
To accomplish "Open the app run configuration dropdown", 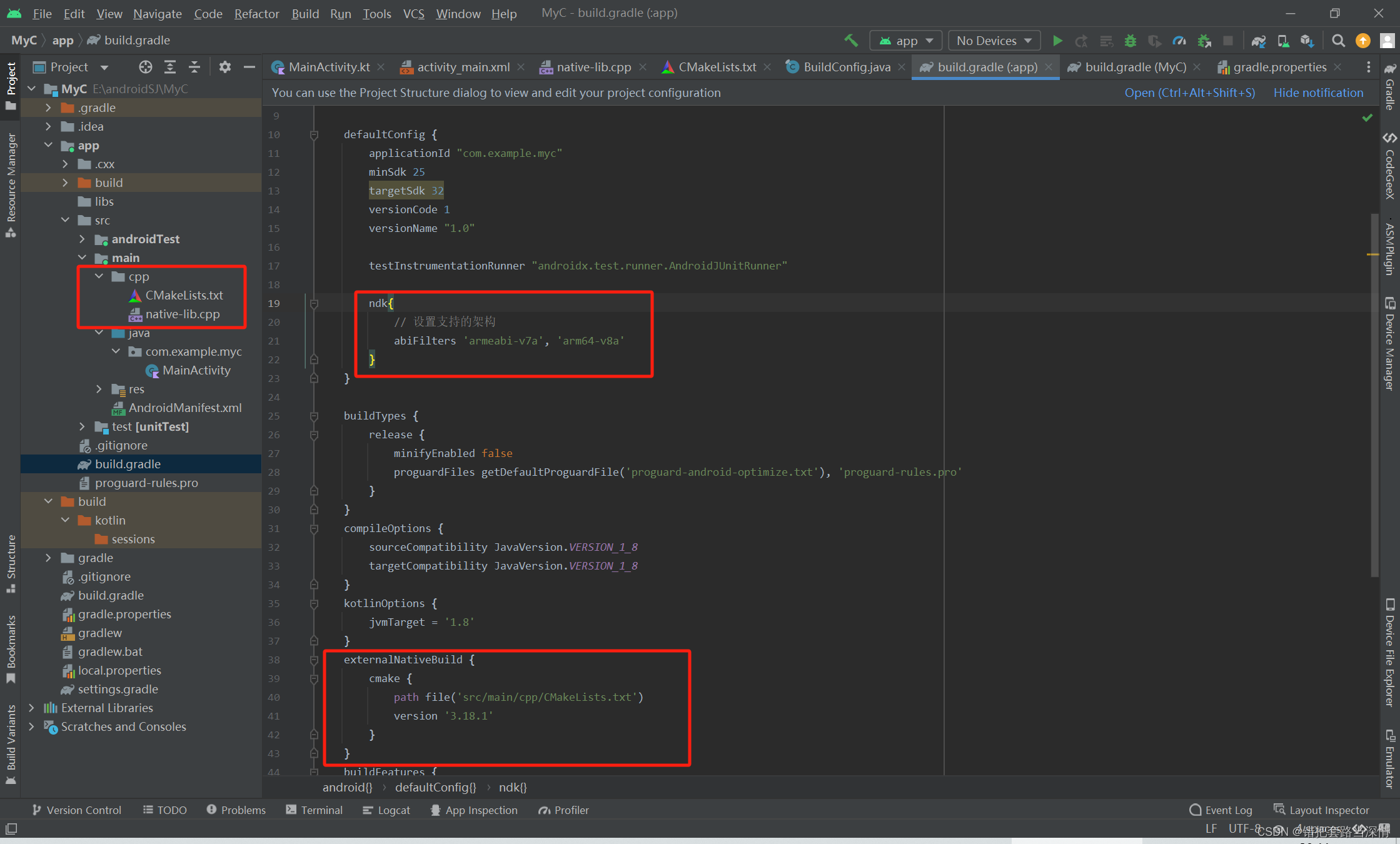I will (x=905, y=41).
